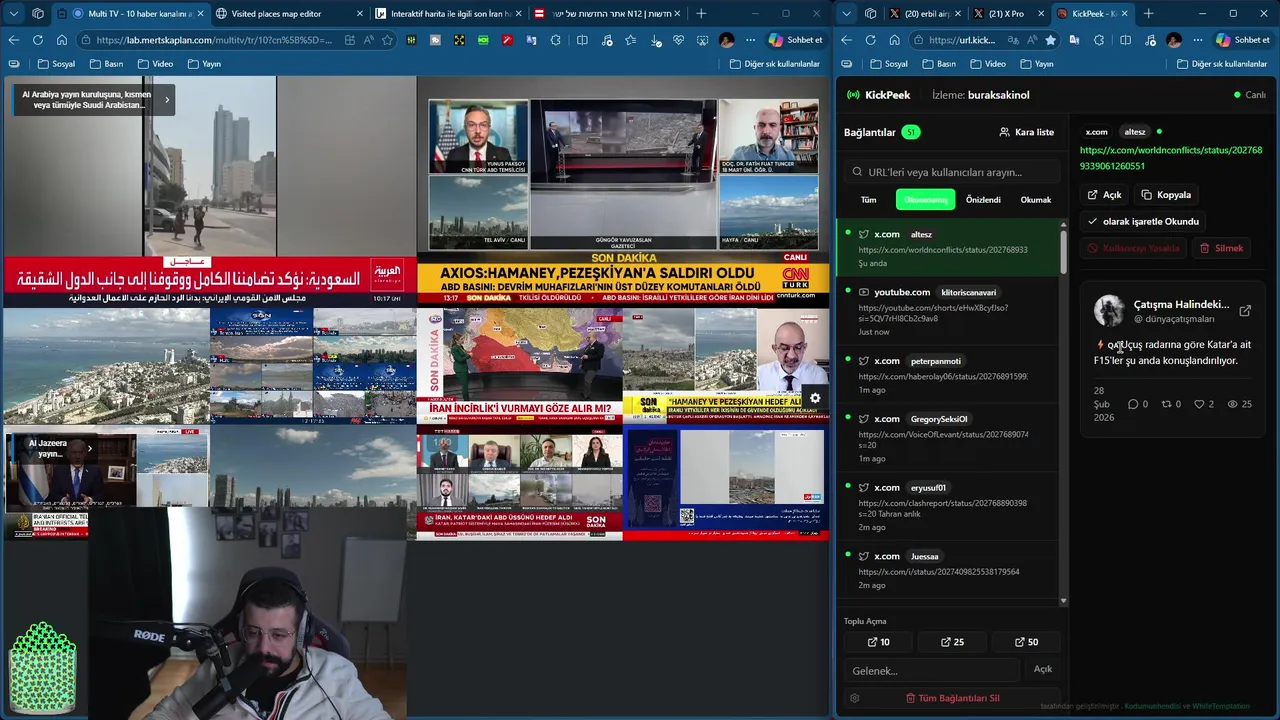Click the Açık open-link button
The image size is (1280, 720).
click(1105, 195)
